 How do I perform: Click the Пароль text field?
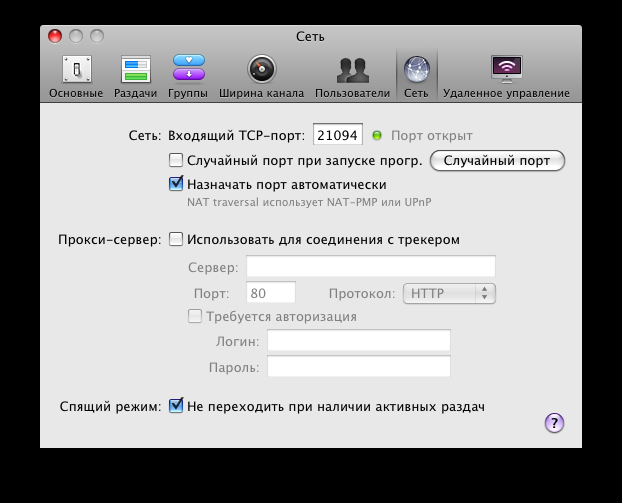[359, 367]
